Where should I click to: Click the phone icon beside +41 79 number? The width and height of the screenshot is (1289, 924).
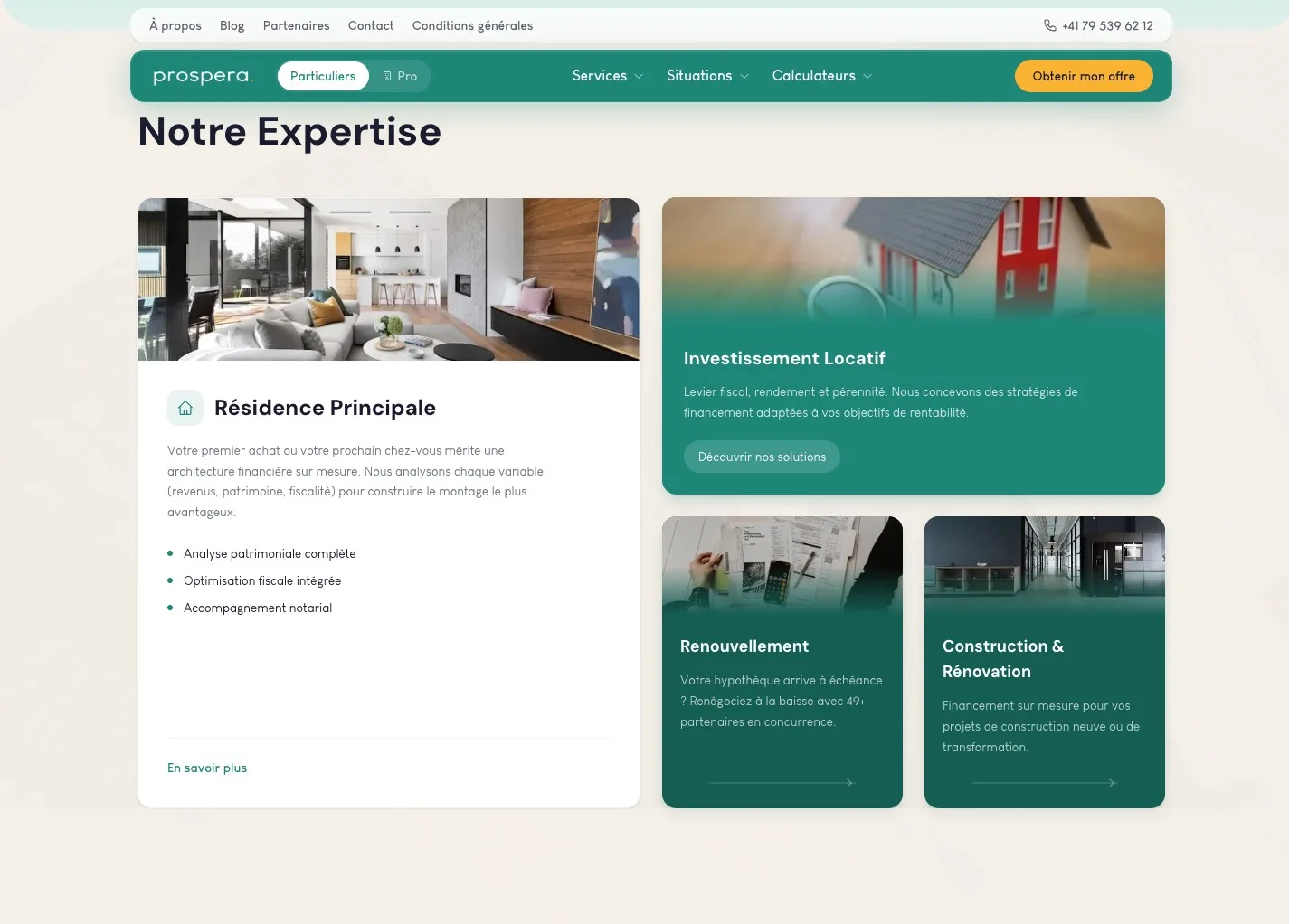tap(1049, 25)
